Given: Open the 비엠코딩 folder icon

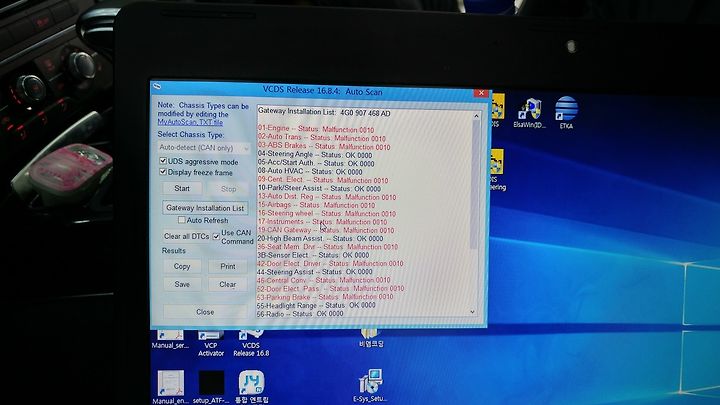Looking at the screenshot, I should 371,338.
